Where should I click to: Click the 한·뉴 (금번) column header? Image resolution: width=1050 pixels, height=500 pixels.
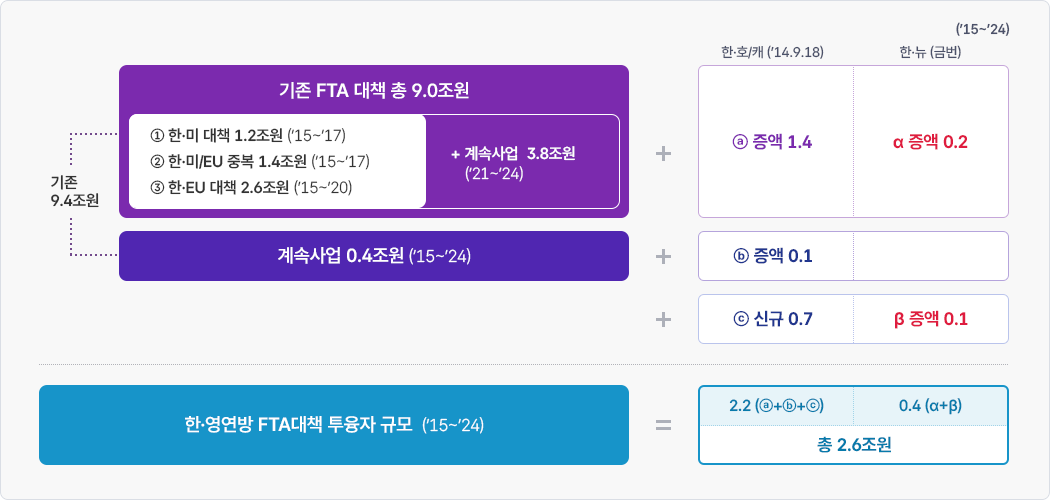coord(930,52)
